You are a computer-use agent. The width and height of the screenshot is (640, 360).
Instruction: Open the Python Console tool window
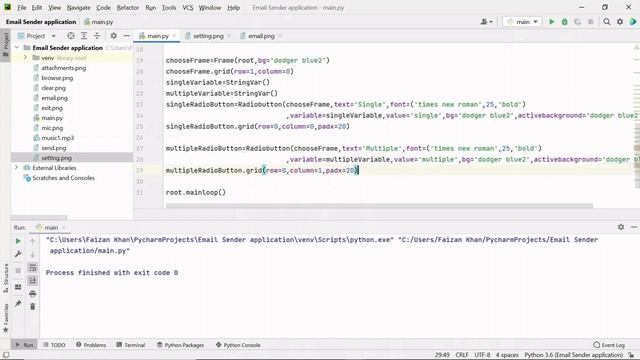point(238,345)
